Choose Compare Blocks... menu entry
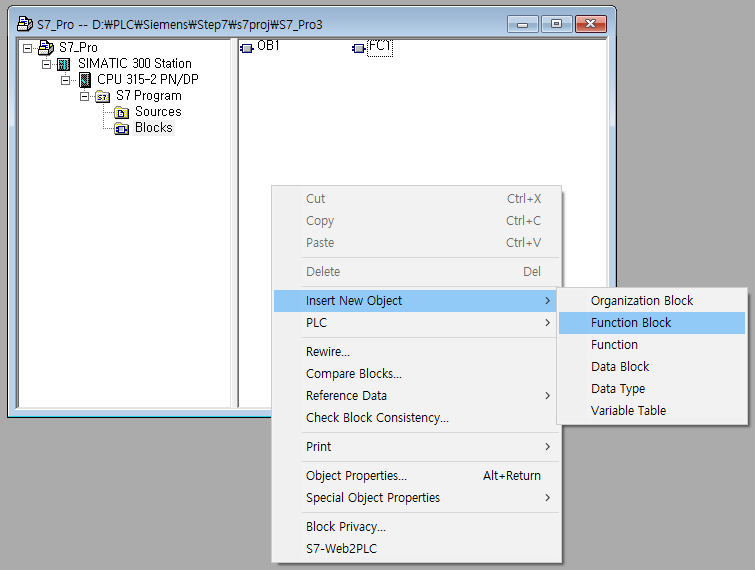The image size is (755, 570). point(415,374)
